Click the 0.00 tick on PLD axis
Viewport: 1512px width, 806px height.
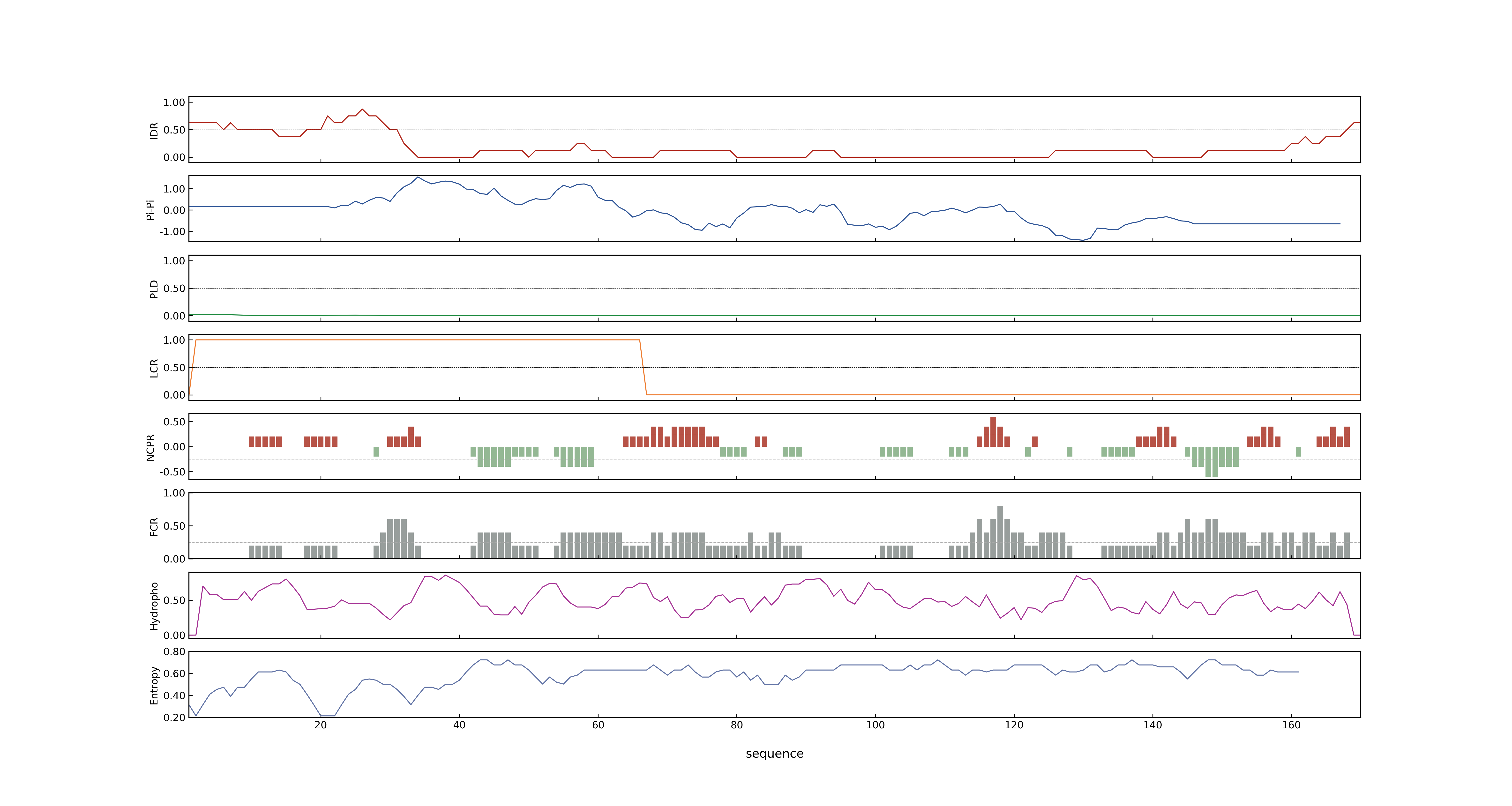174,316
